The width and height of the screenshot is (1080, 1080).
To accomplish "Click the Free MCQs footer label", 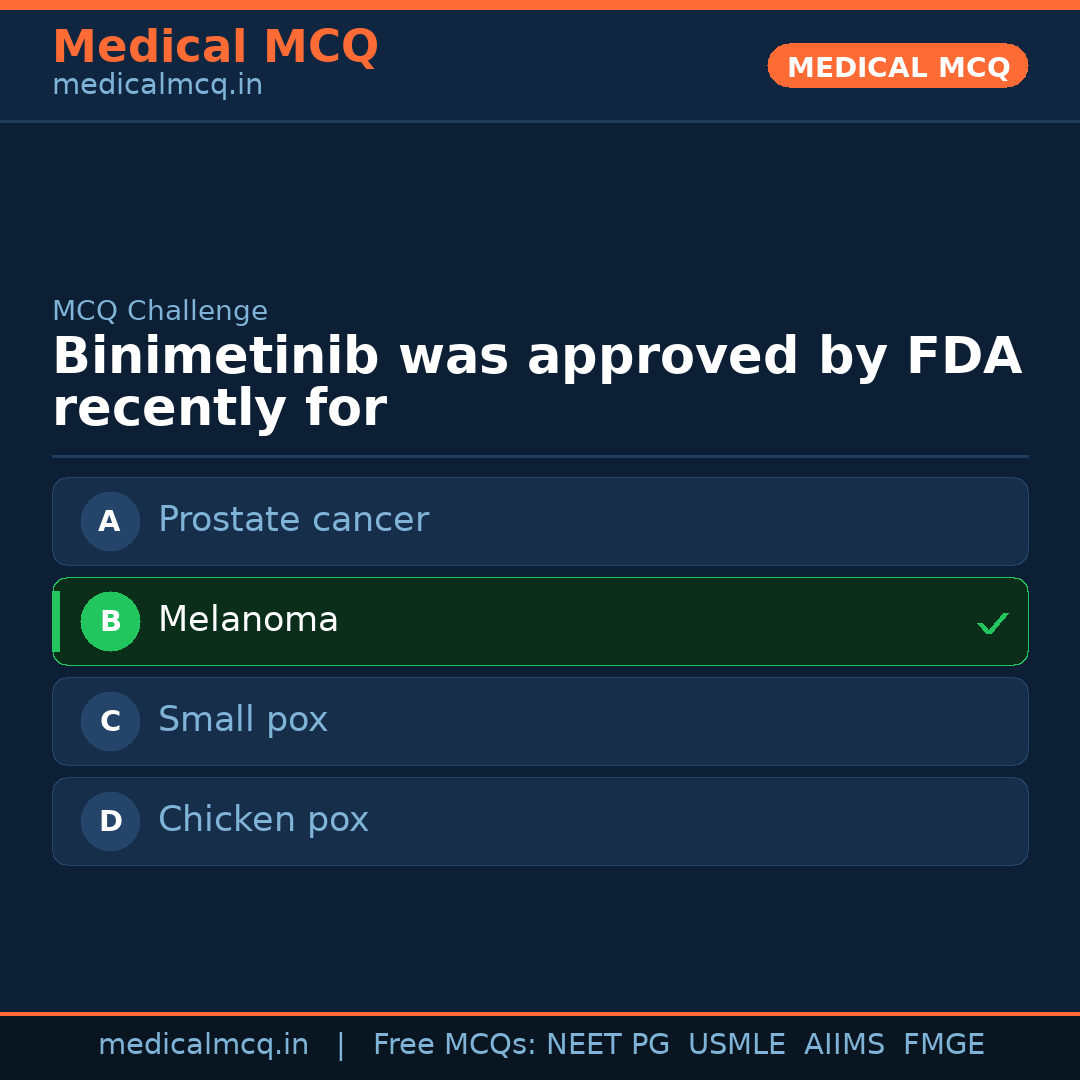I will tap(454, 1045).
